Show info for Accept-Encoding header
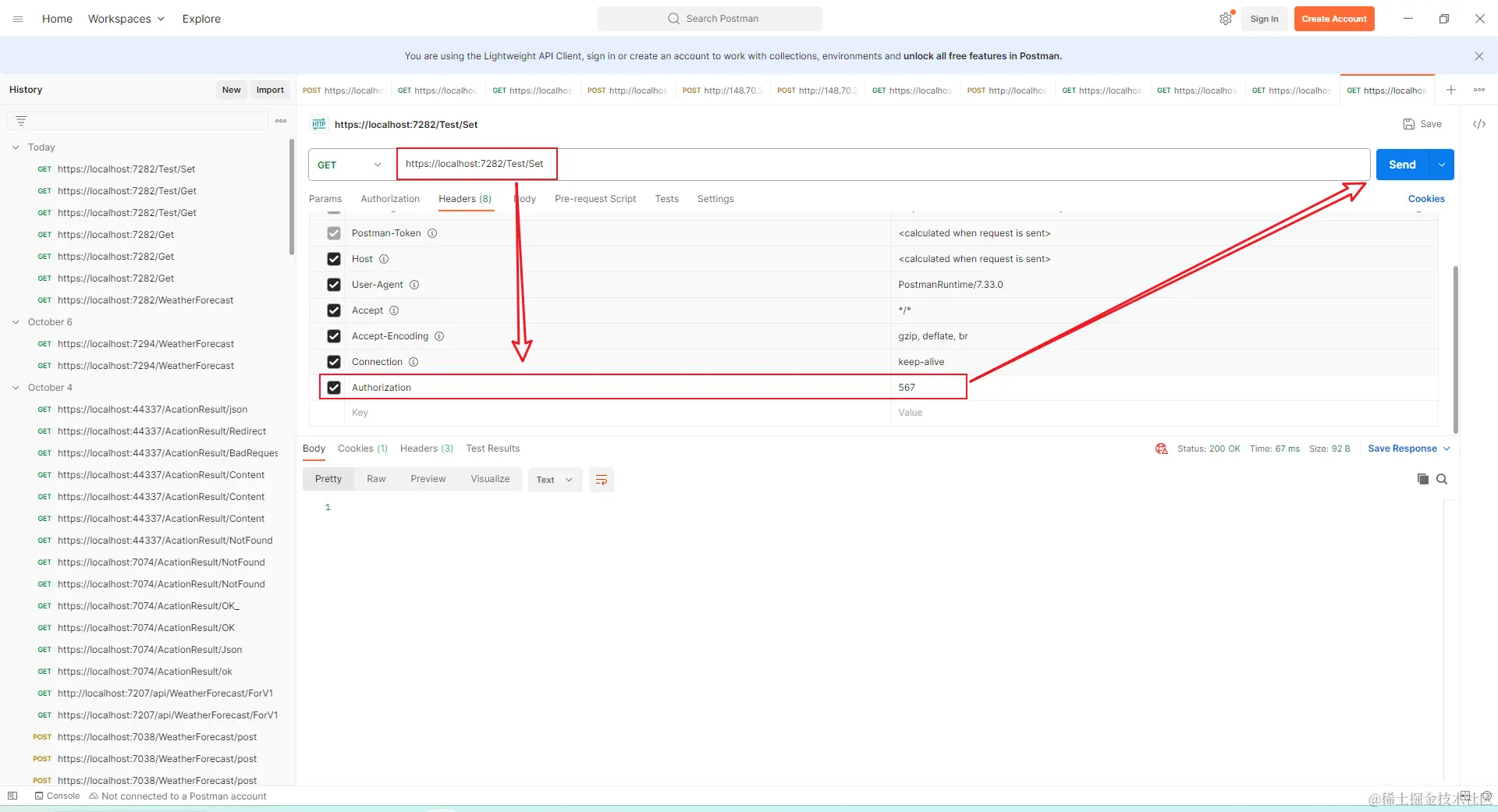This screenshot has height=812, width=1498. click(x=439, y=336)
